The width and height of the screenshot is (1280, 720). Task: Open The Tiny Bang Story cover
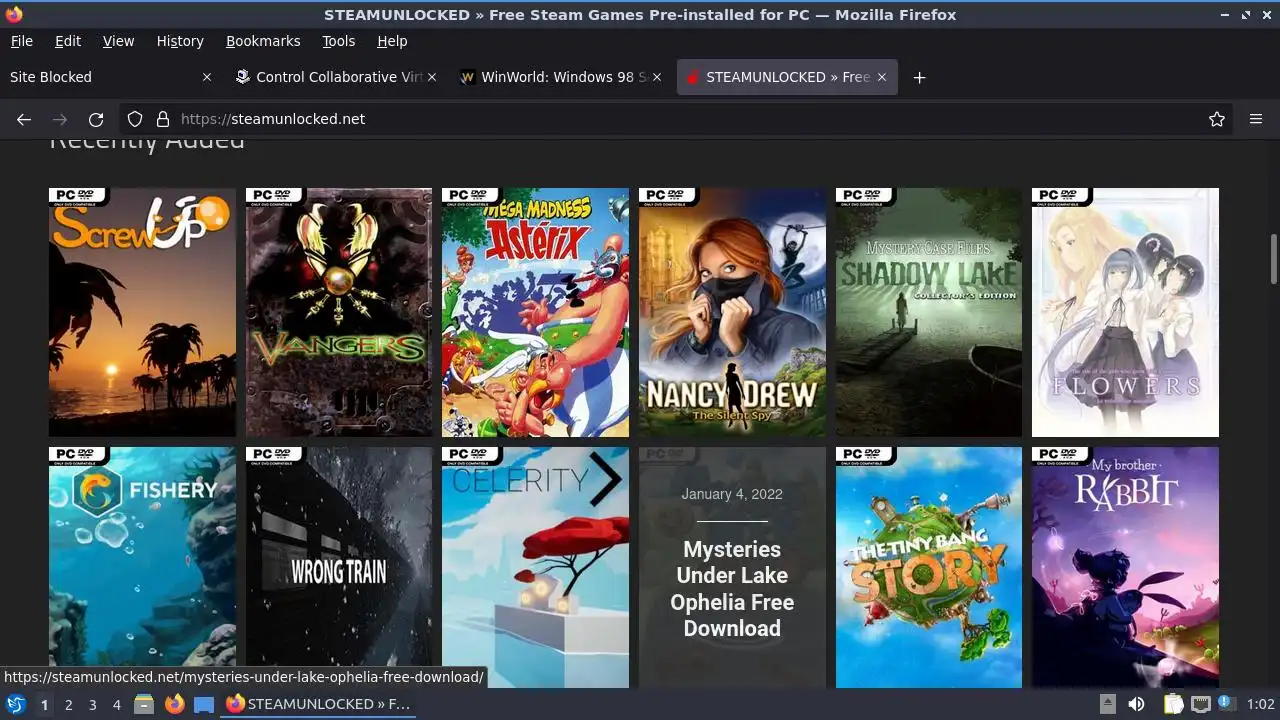click(929, 567)
